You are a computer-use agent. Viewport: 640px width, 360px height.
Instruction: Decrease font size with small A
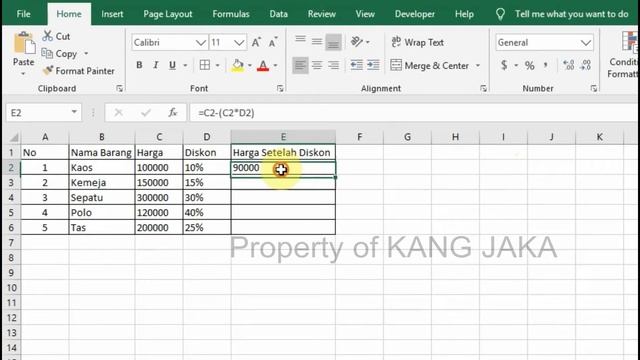[273, 42]
